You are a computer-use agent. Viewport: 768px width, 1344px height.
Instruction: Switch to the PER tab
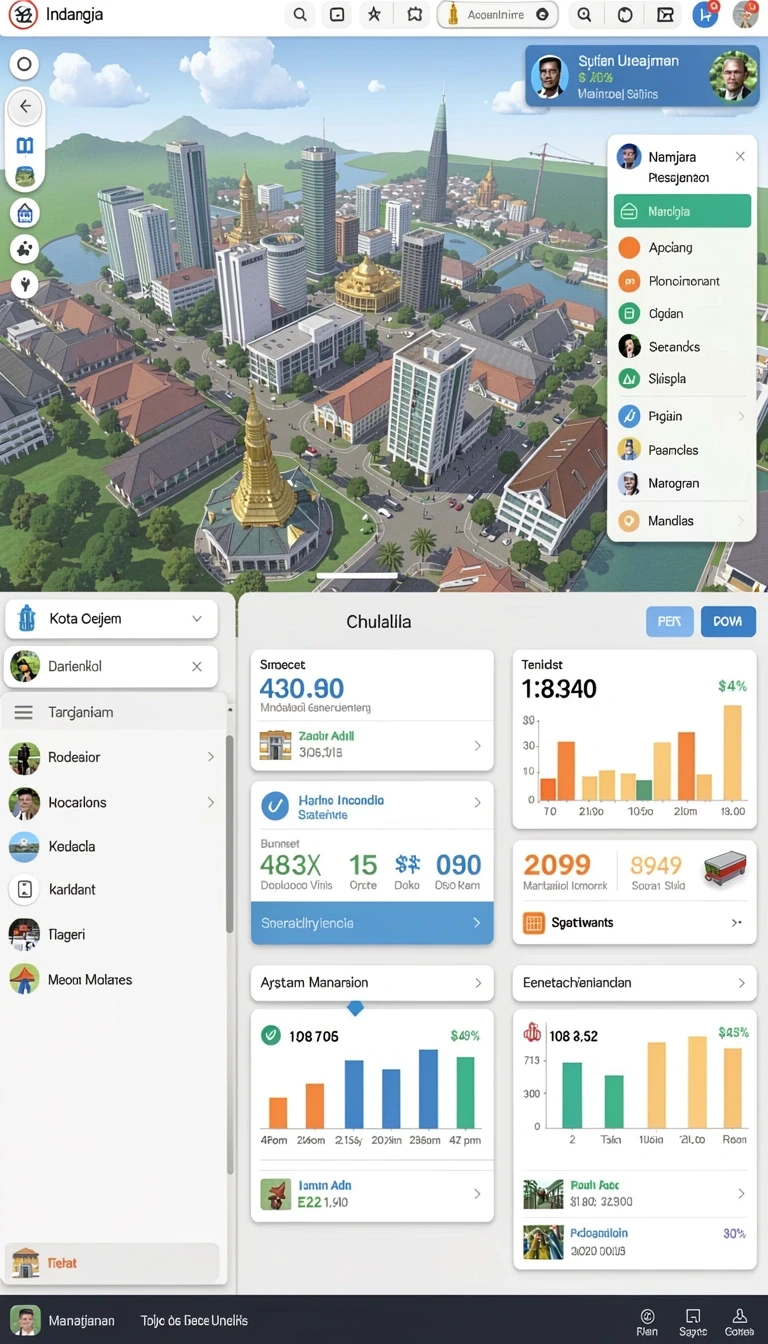669,621
